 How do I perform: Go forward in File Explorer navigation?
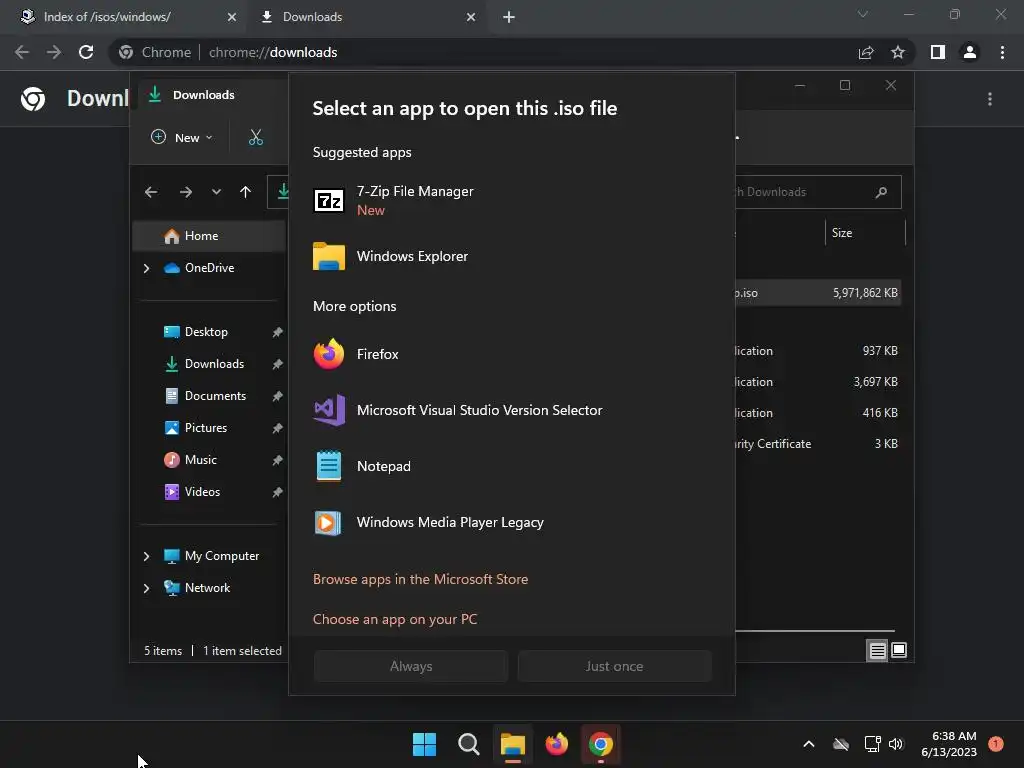tap(185, 192)
